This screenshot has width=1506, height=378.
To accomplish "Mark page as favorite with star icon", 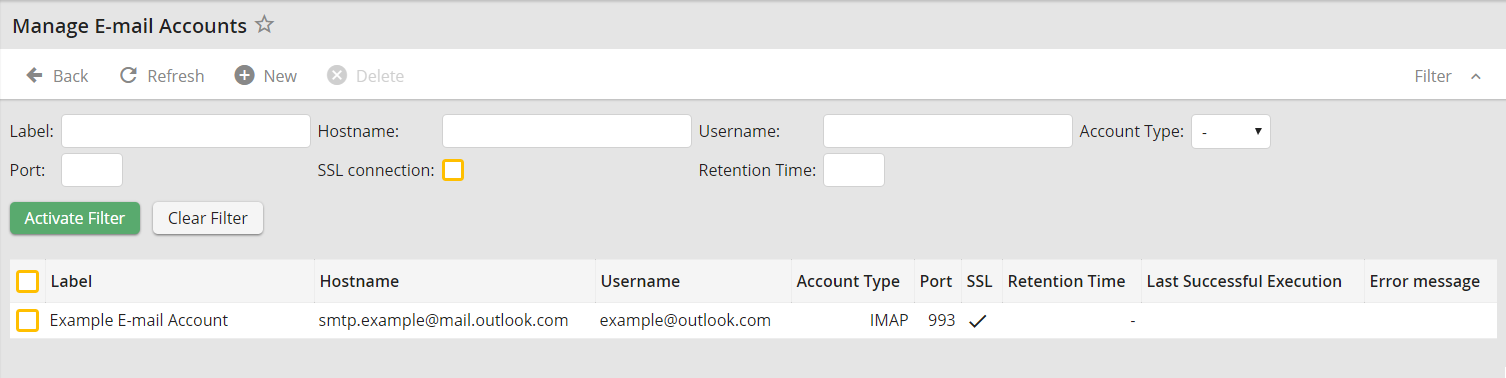I will click(264, 25).
